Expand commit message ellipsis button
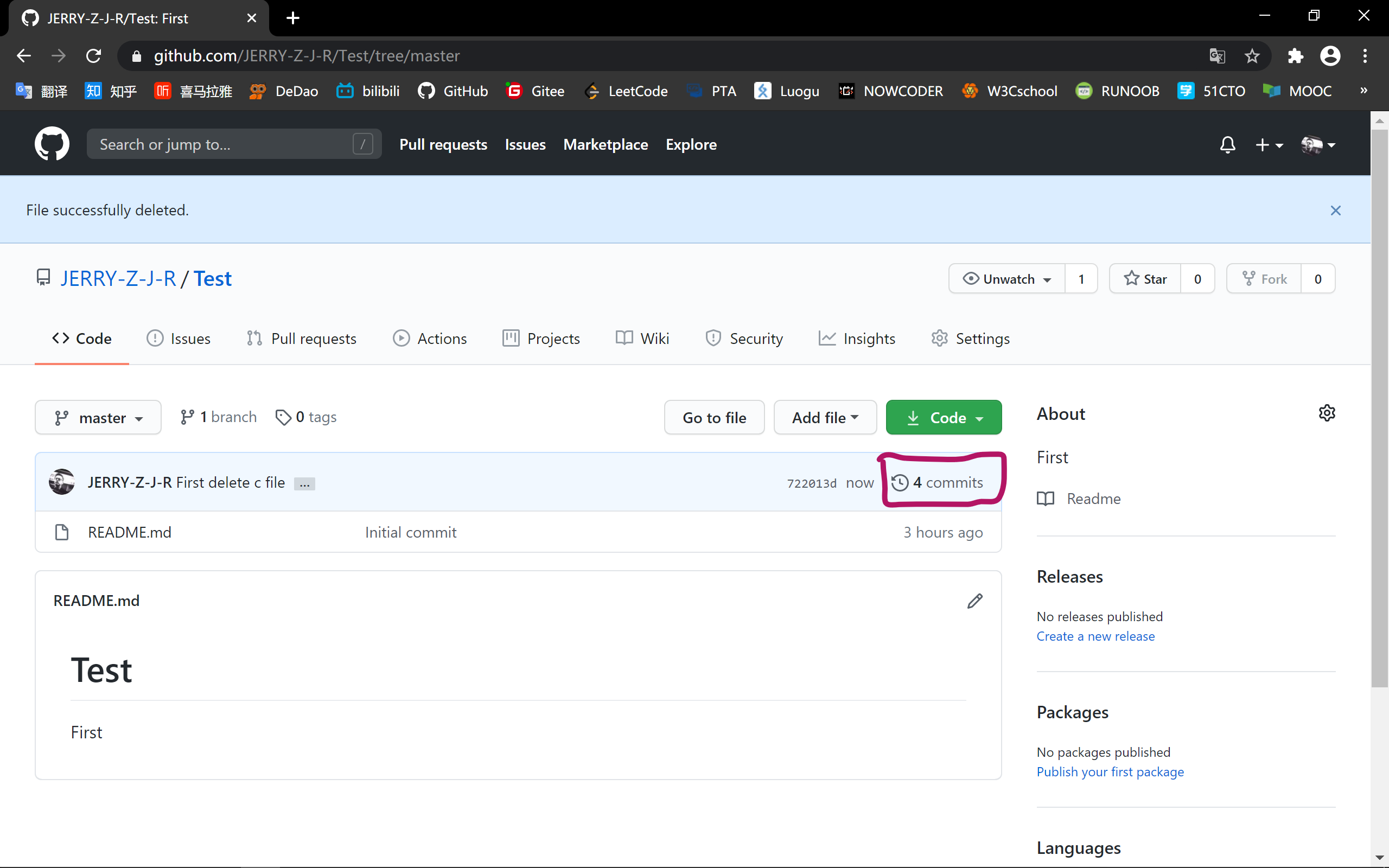This screenshot has width=1389, height=868. 304,484
